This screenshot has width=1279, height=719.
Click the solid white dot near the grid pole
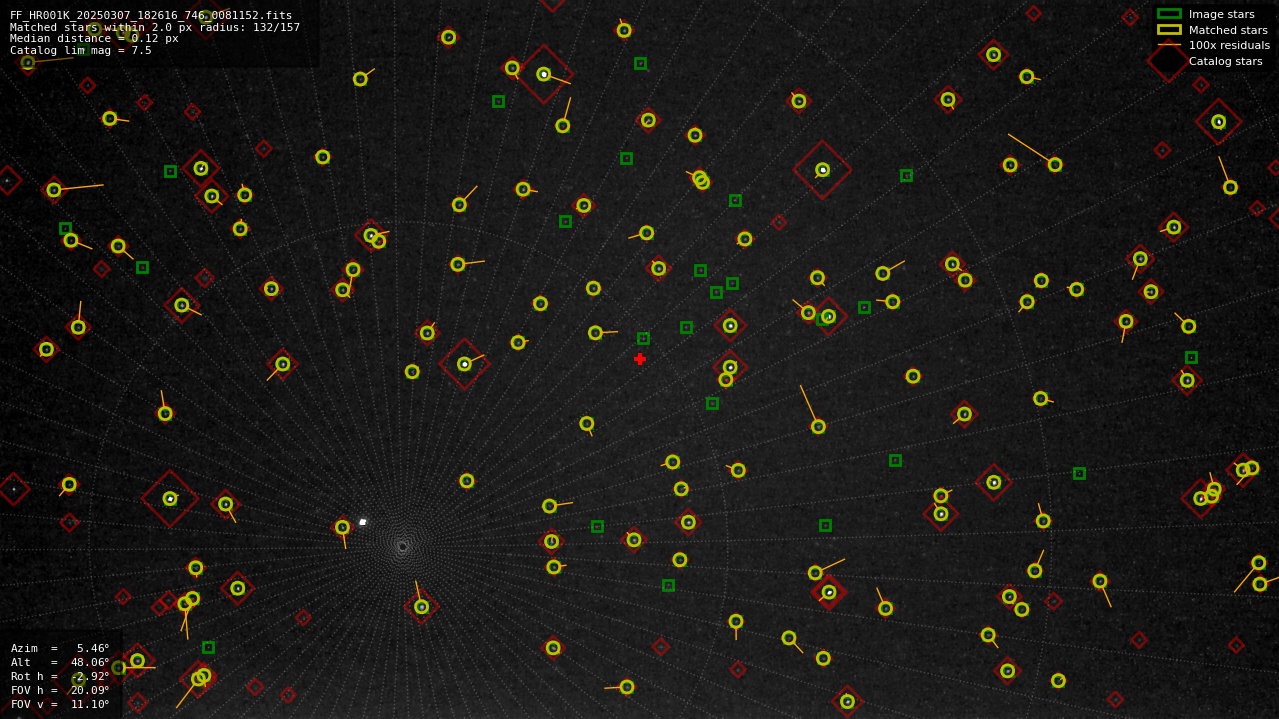(363, 522)
